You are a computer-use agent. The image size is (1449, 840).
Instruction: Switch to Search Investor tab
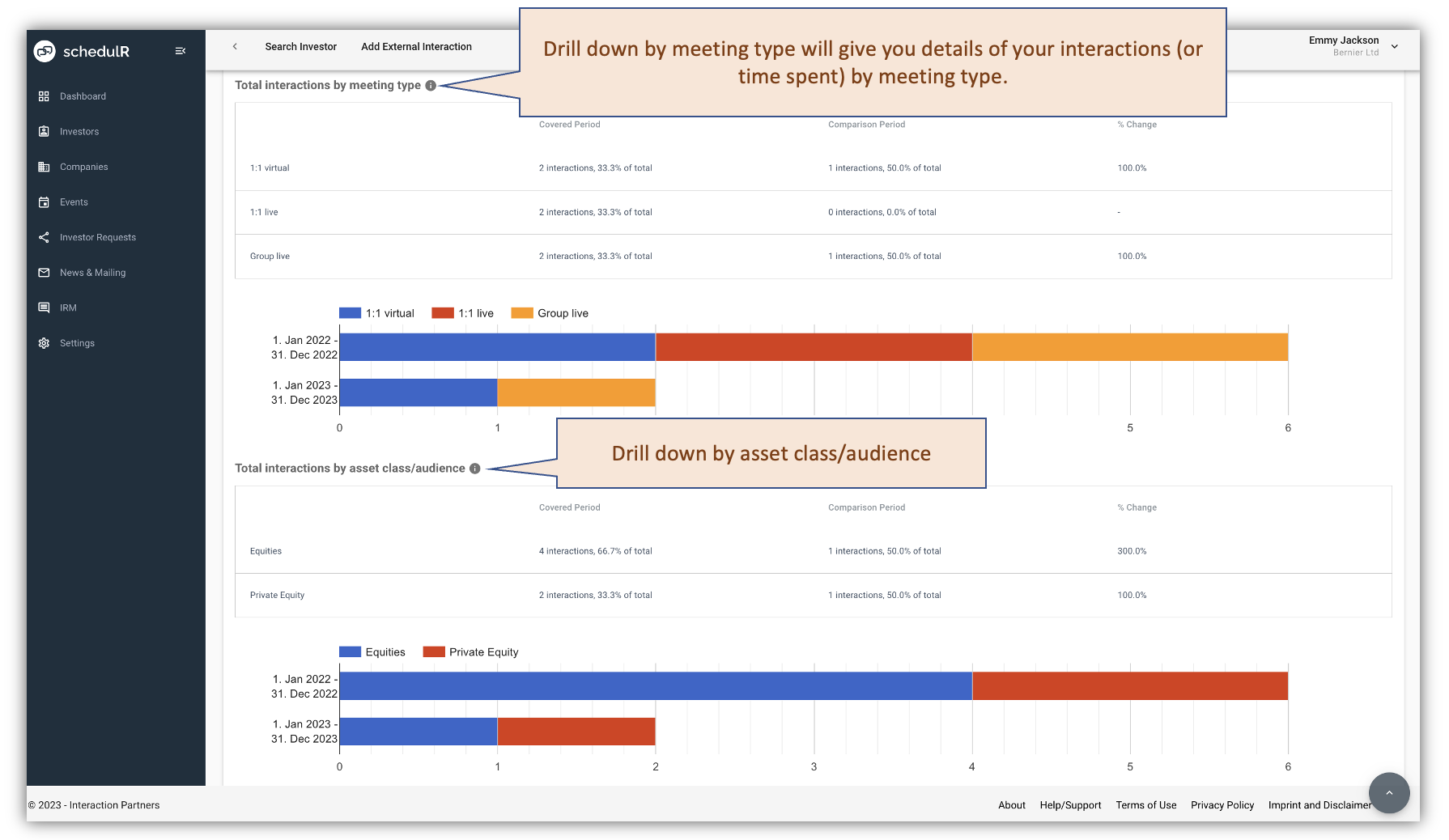(x=300, y=47)
